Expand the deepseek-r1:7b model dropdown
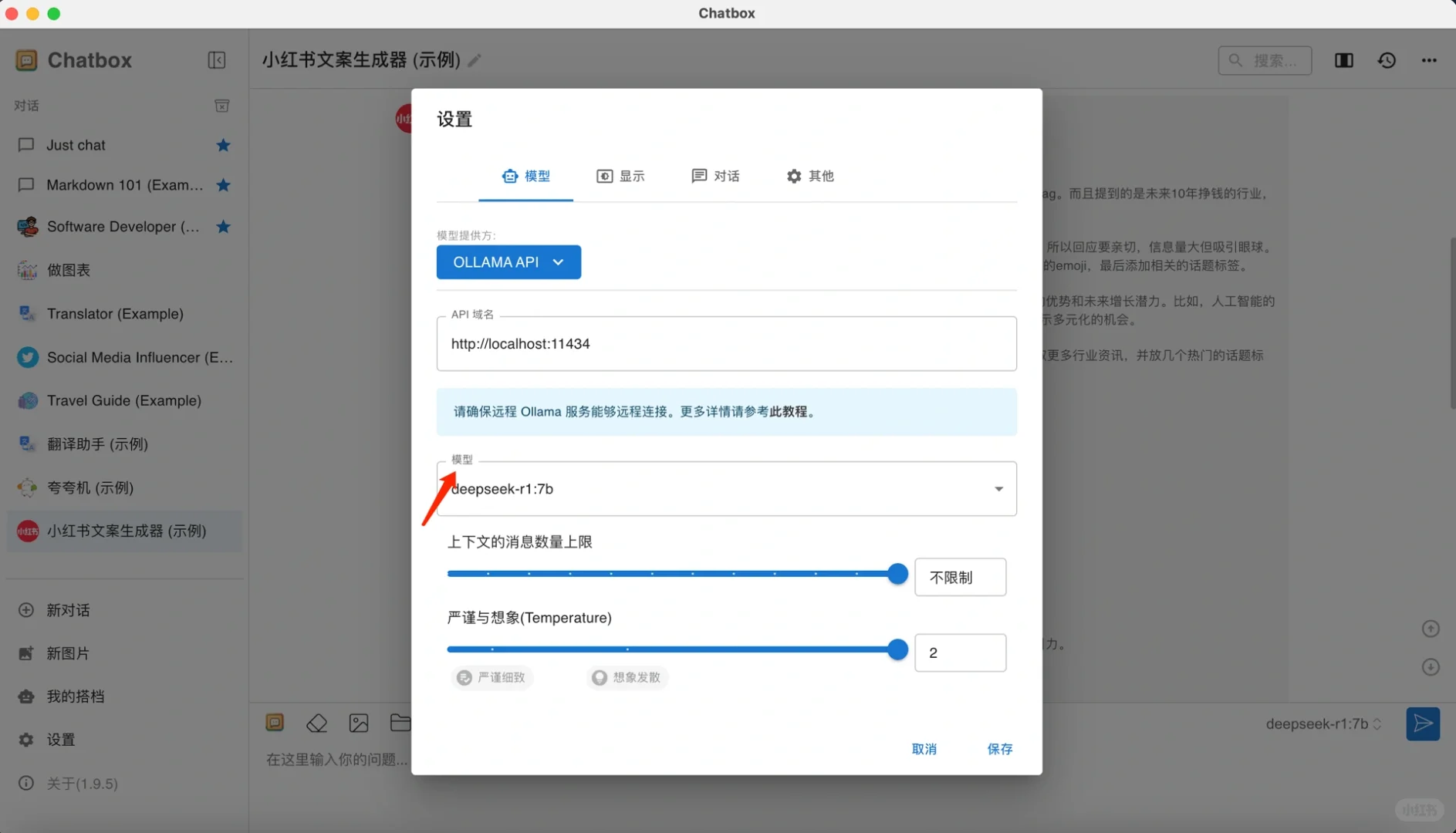The image size is (1456, 833). [998, 488]
